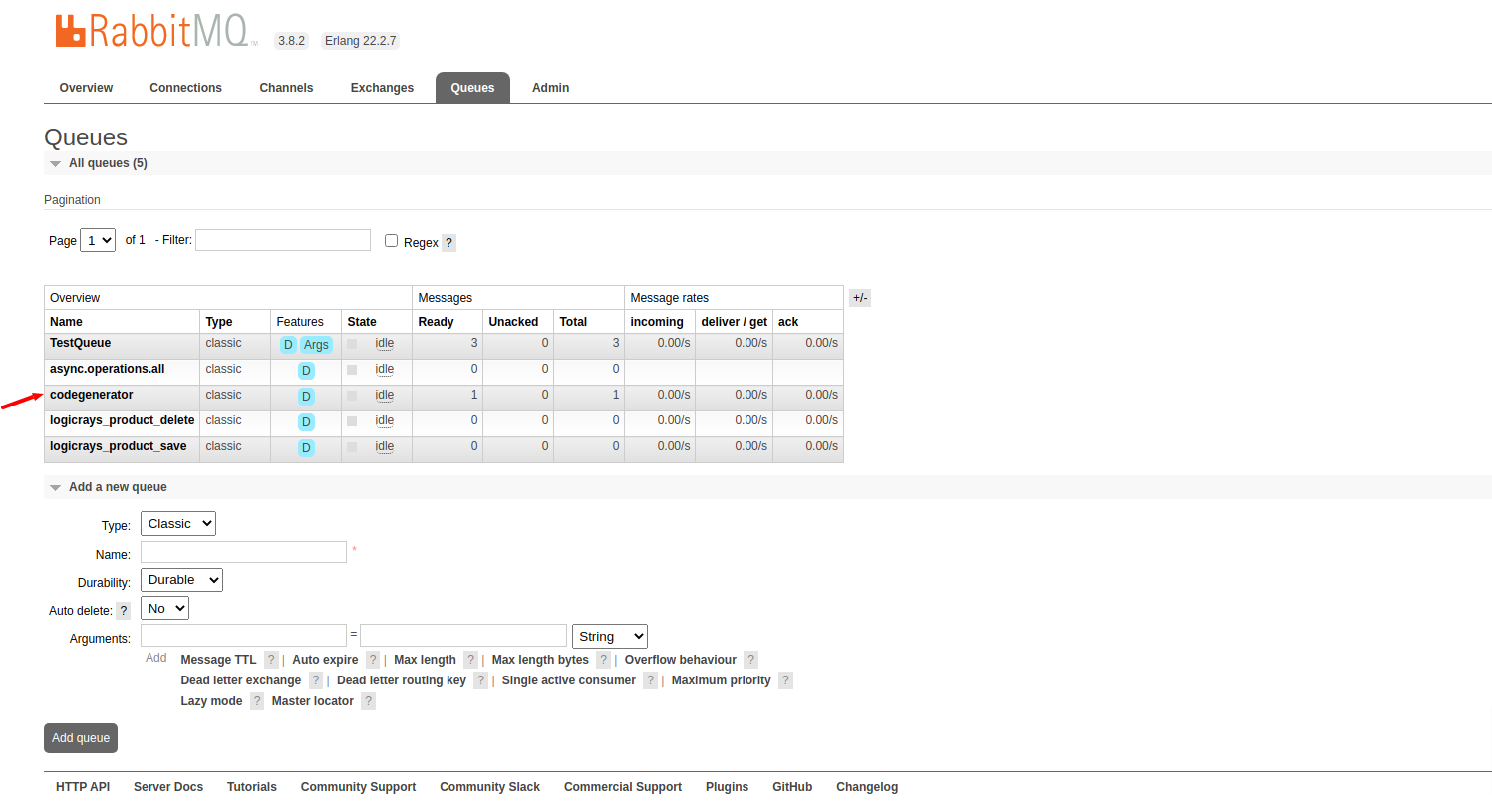Switch to the Admin tab
The image size is (1492, 812).
(550, 88)
